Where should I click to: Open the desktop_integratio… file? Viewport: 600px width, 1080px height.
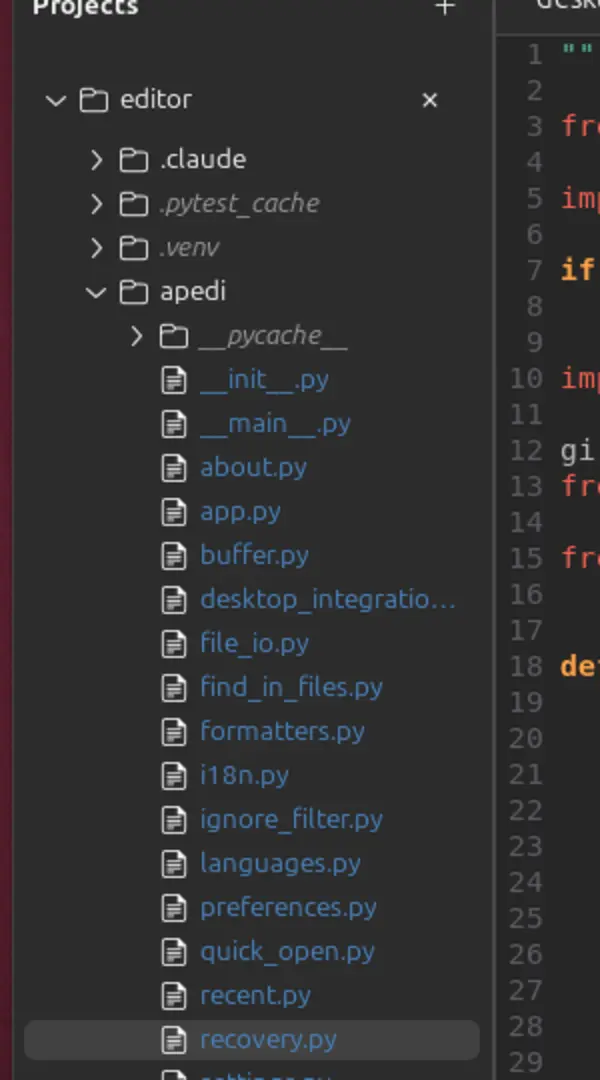coord(328,601)
